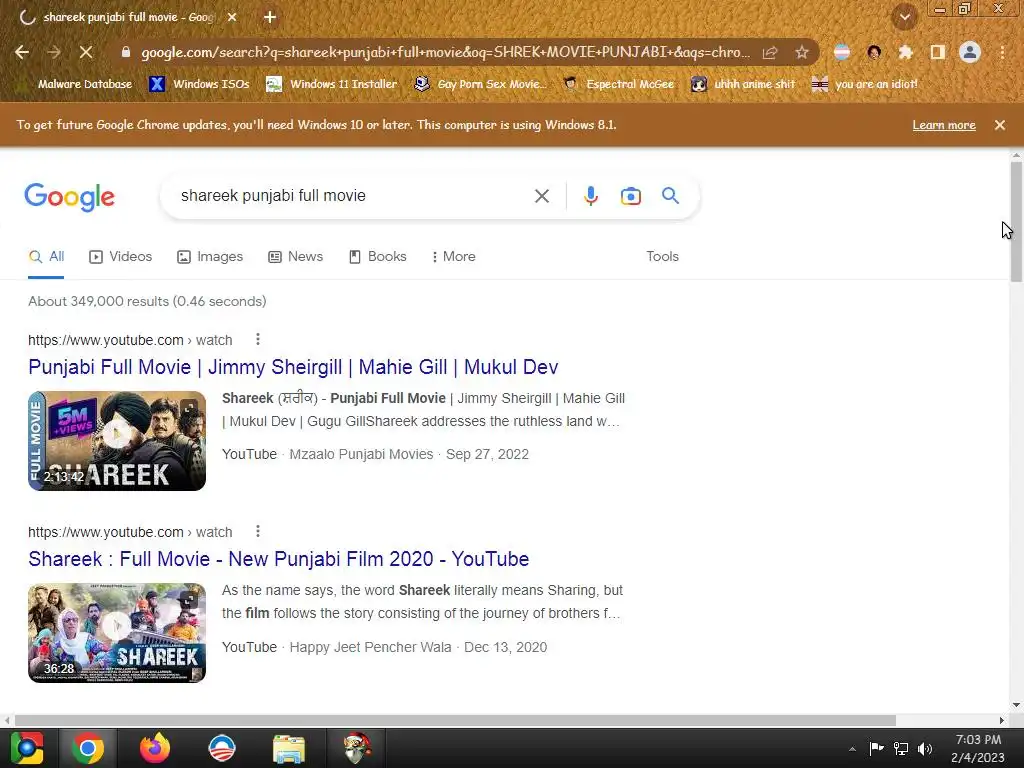This screenshot has height=768, width=1024.
Task: Click the scroll-down arrow of the scrollbar
Action: tap(1016, 705)
